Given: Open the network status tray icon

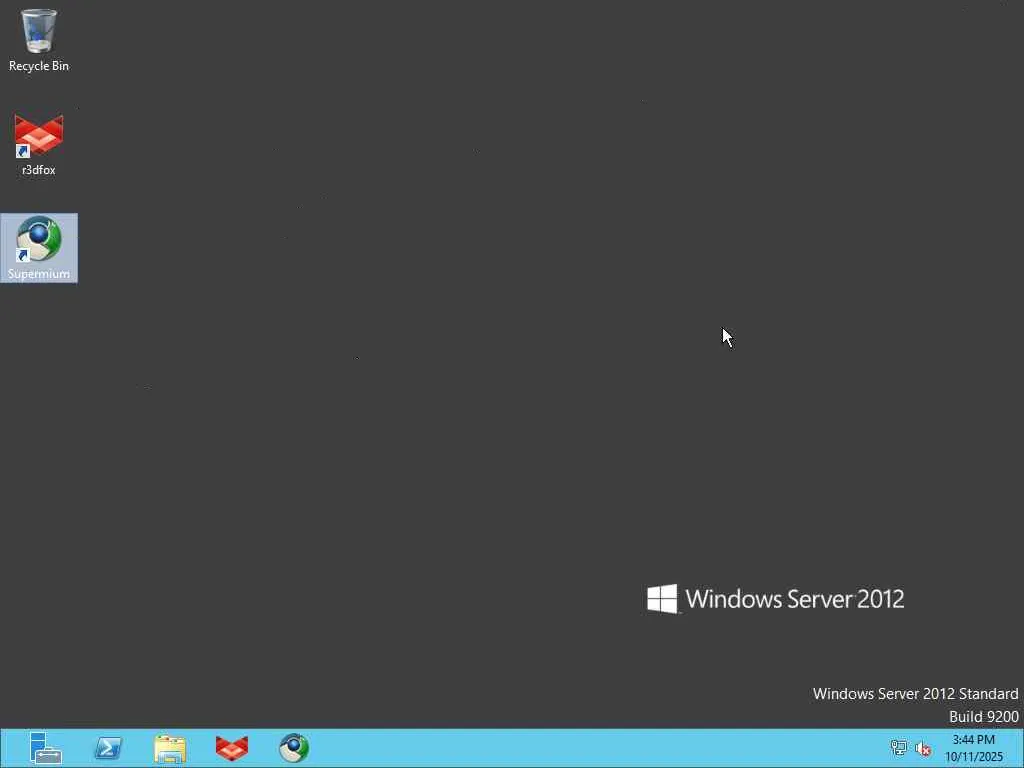Looking at the screenshot, I should [899, 748].
